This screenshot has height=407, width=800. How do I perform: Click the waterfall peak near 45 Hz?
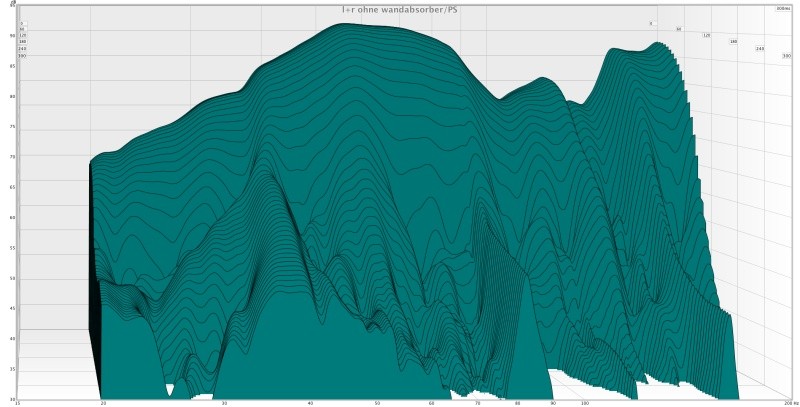(344, 24)
